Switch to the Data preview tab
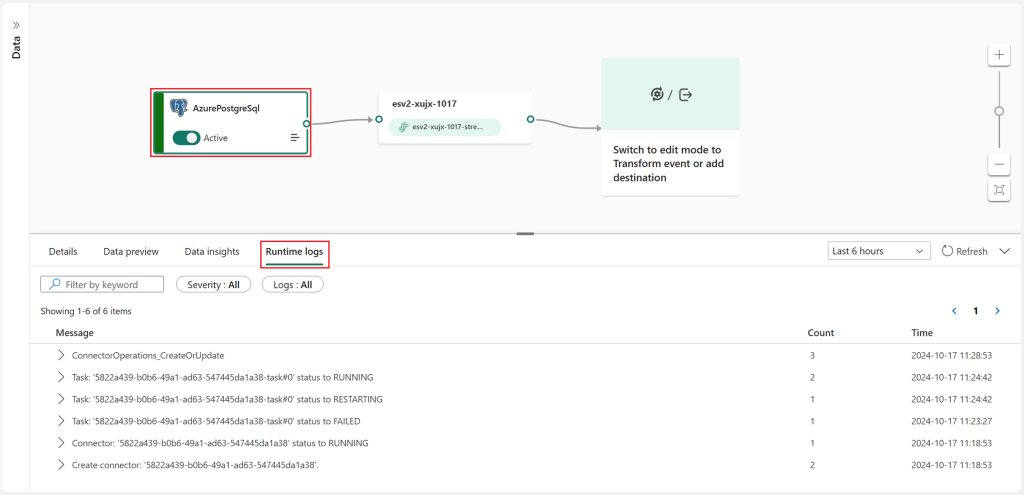1024x495 pixels. [x=131, y=251]
